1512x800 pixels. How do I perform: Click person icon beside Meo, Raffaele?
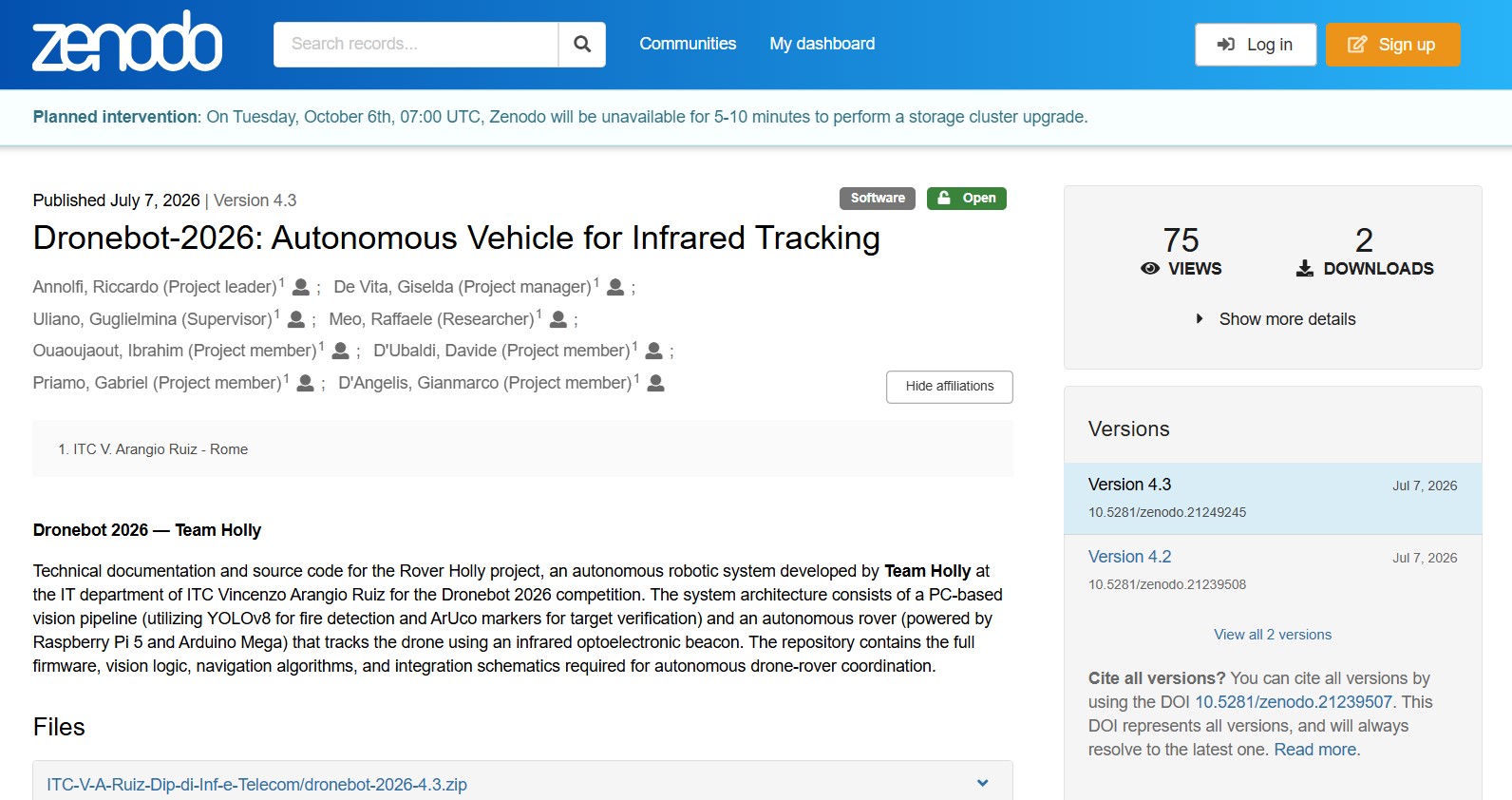(558, 319)
